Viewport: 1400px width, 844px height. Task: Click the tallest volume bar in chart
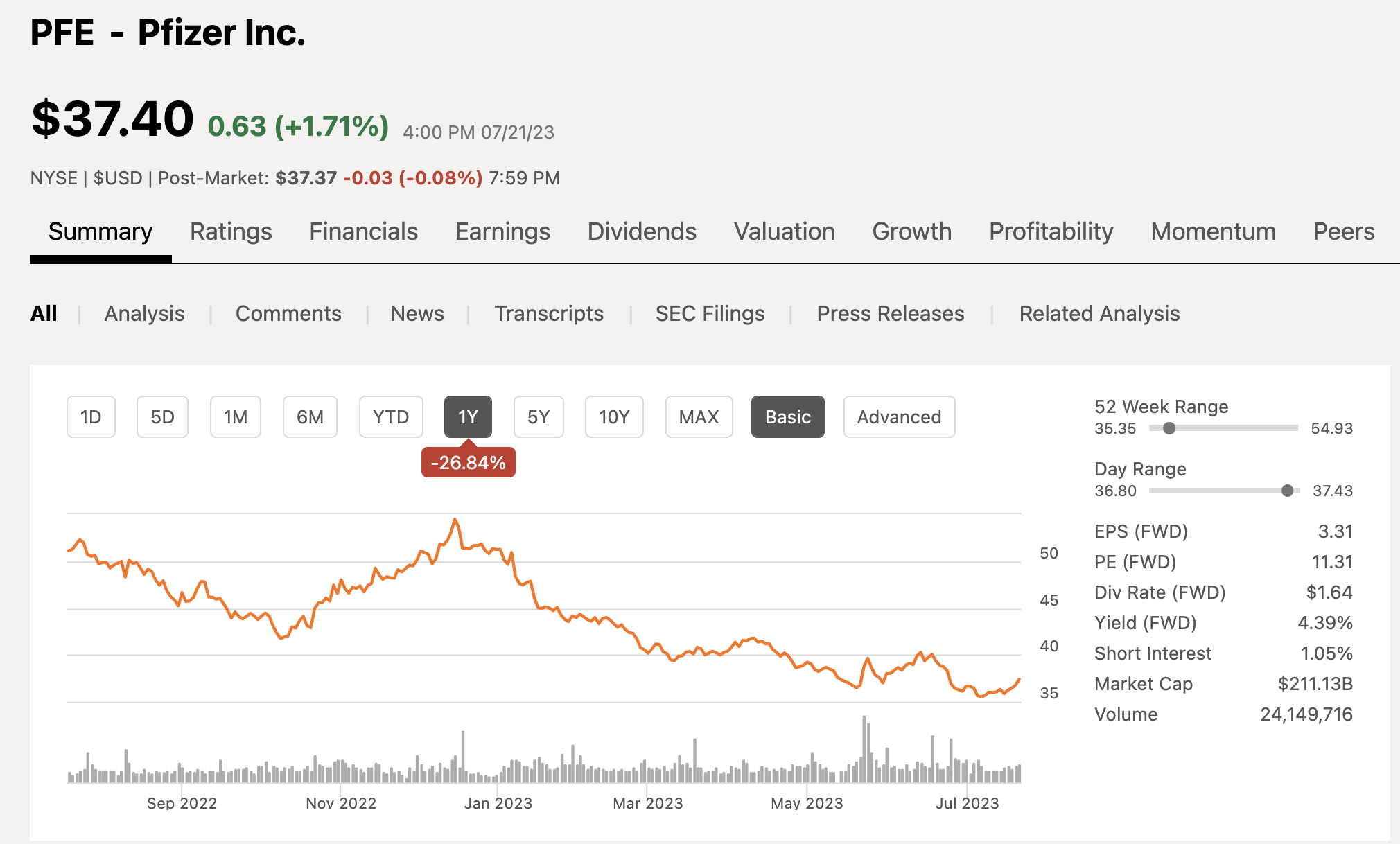[864, 748]
